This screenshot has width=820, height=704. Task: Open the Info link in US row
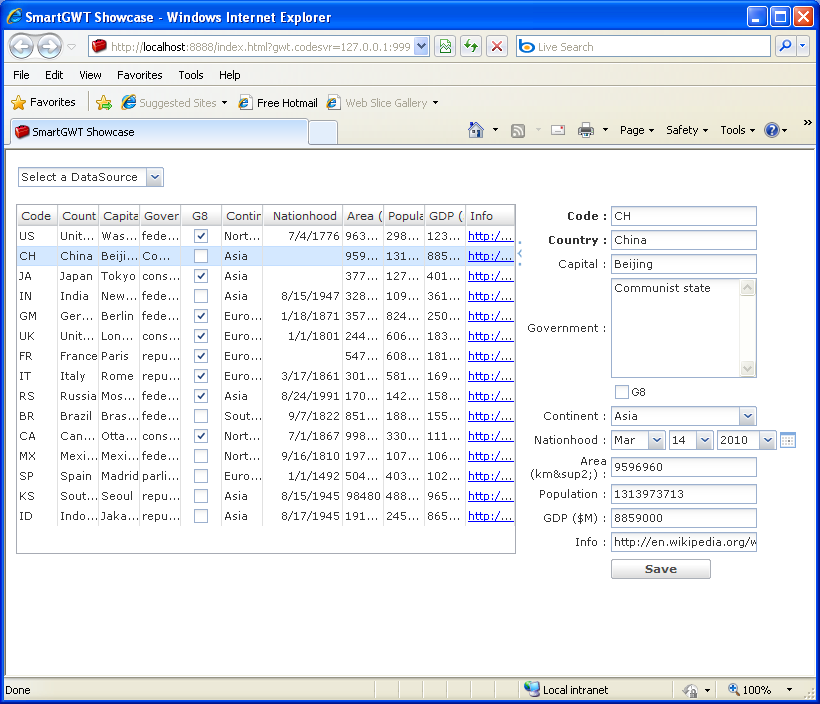490,236
